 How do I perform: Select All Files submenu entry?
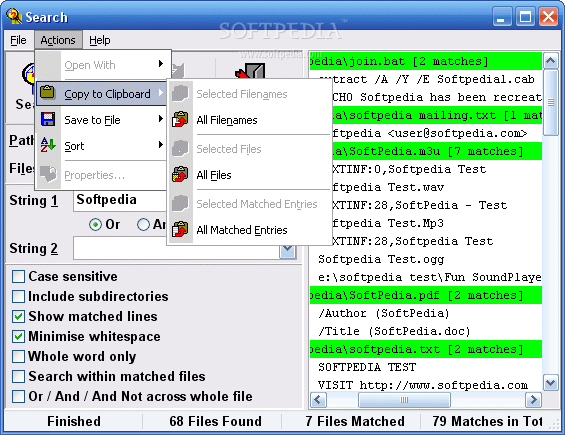click(250, 175)
